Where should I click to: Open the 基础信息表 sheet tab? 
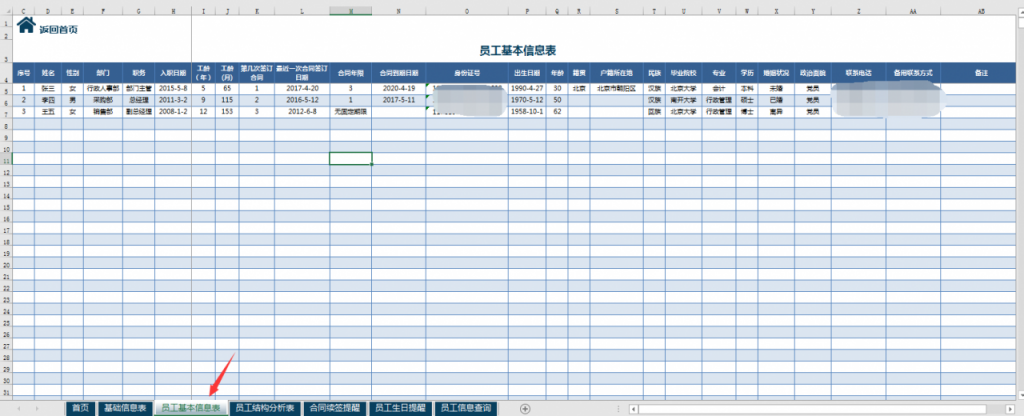click(125, 408)
